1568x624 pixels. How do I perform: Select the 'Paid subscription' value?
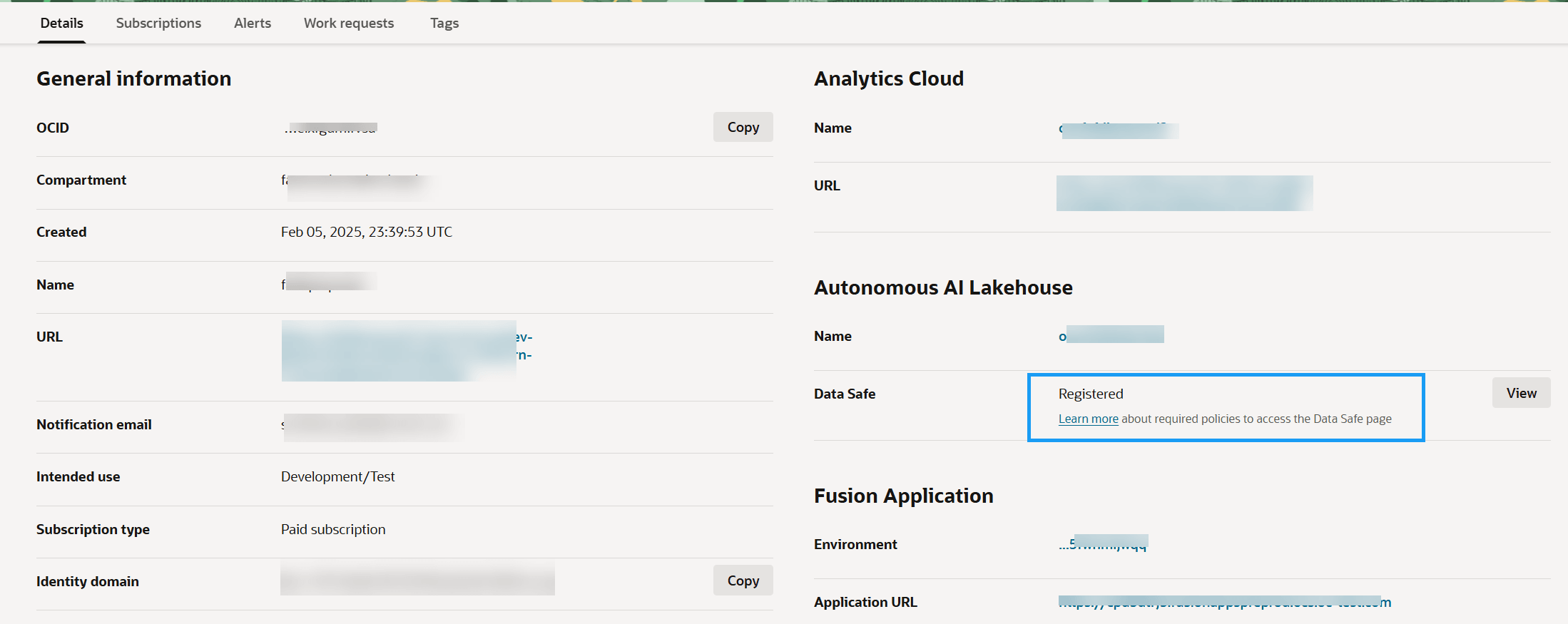click(x=333, y=529)
